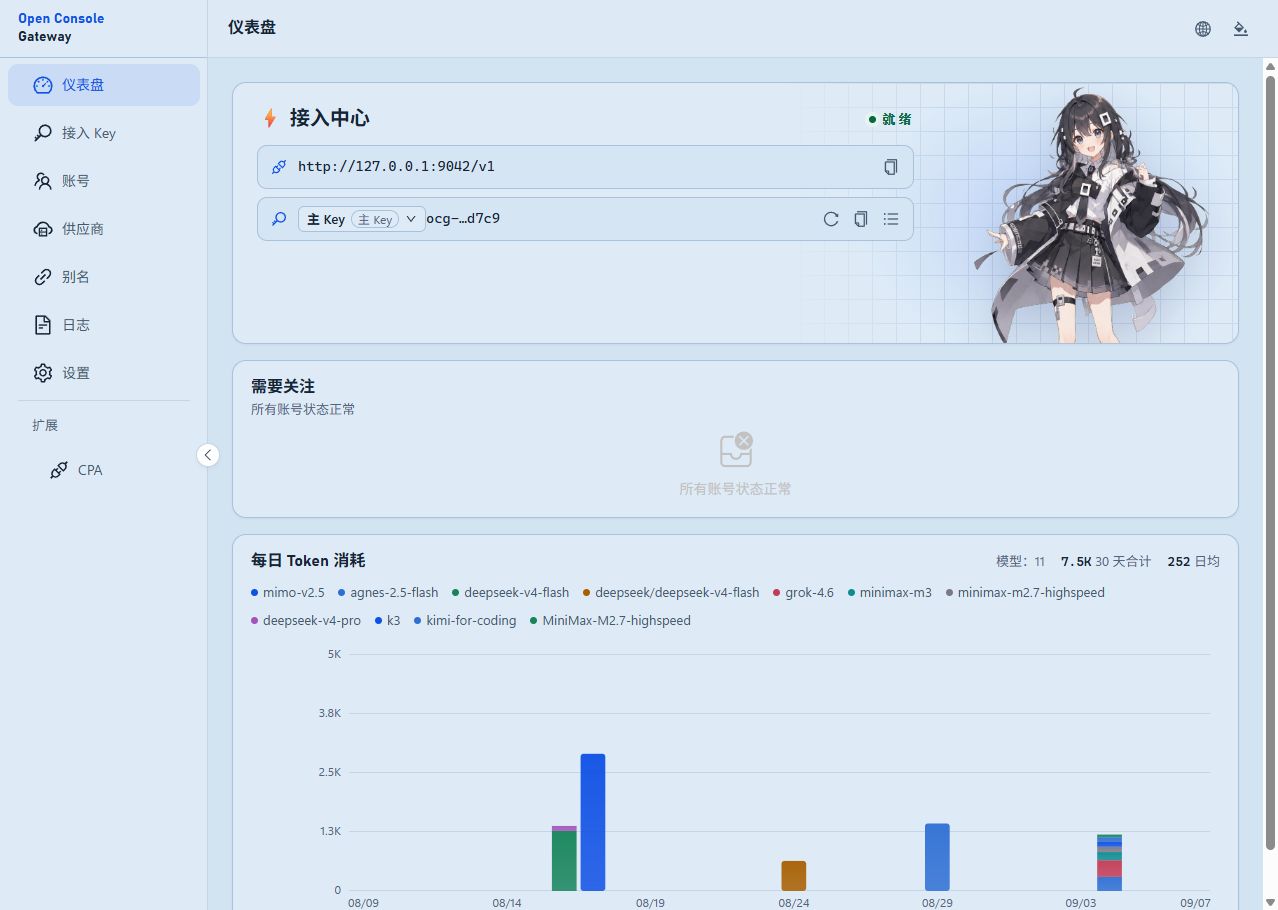Click the vertical scrollbar thumb
The height and width of the screenshot is (910, 1278).
click(x=1271, y=463)
